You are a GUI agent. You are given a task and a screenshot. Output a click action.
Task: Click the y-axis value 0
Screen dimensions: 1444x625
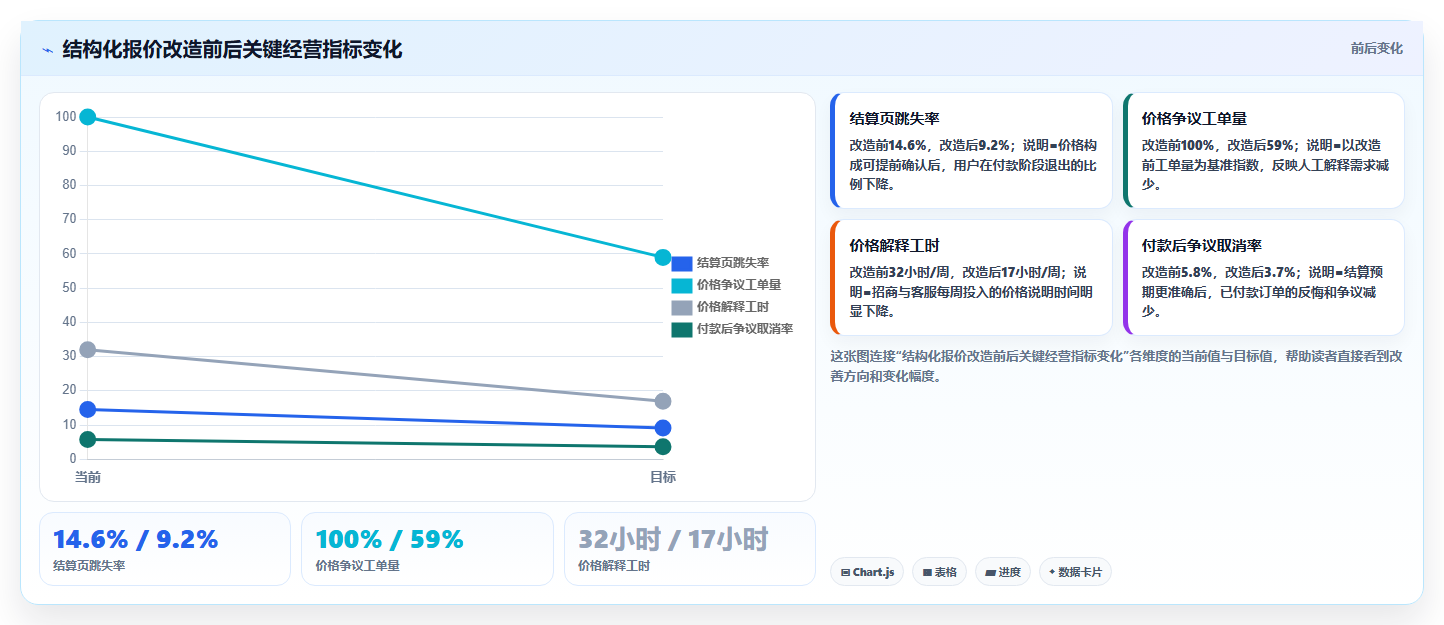click(x=73, y=458)
